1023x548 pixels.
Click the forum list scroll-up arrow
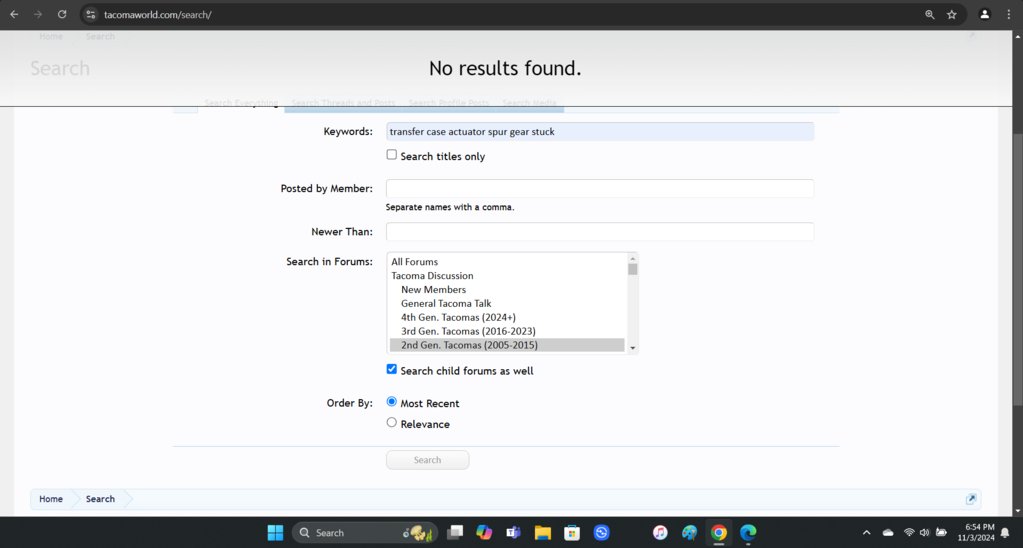pos(632,258)
